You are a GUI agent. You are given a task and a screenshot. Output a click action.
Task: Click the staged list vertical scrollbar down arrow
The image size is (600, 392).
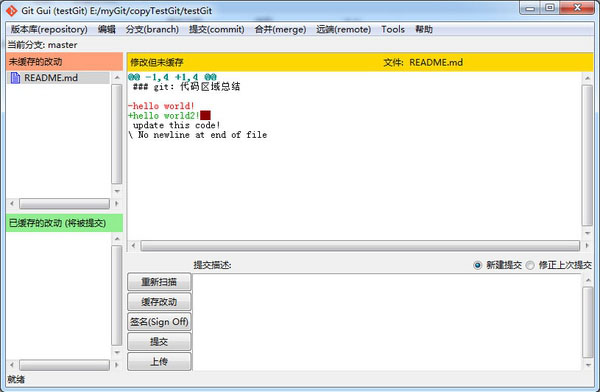[x=117, y=352]
